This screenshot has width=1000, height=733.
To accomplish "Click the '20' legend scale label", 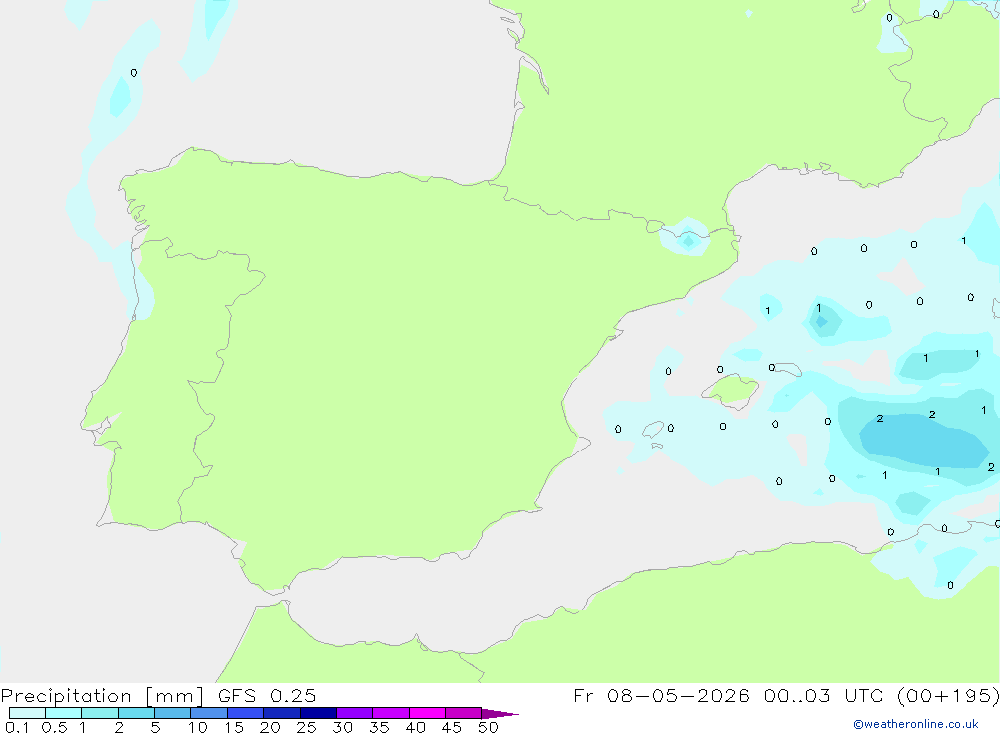I will [x=270, y=727].
